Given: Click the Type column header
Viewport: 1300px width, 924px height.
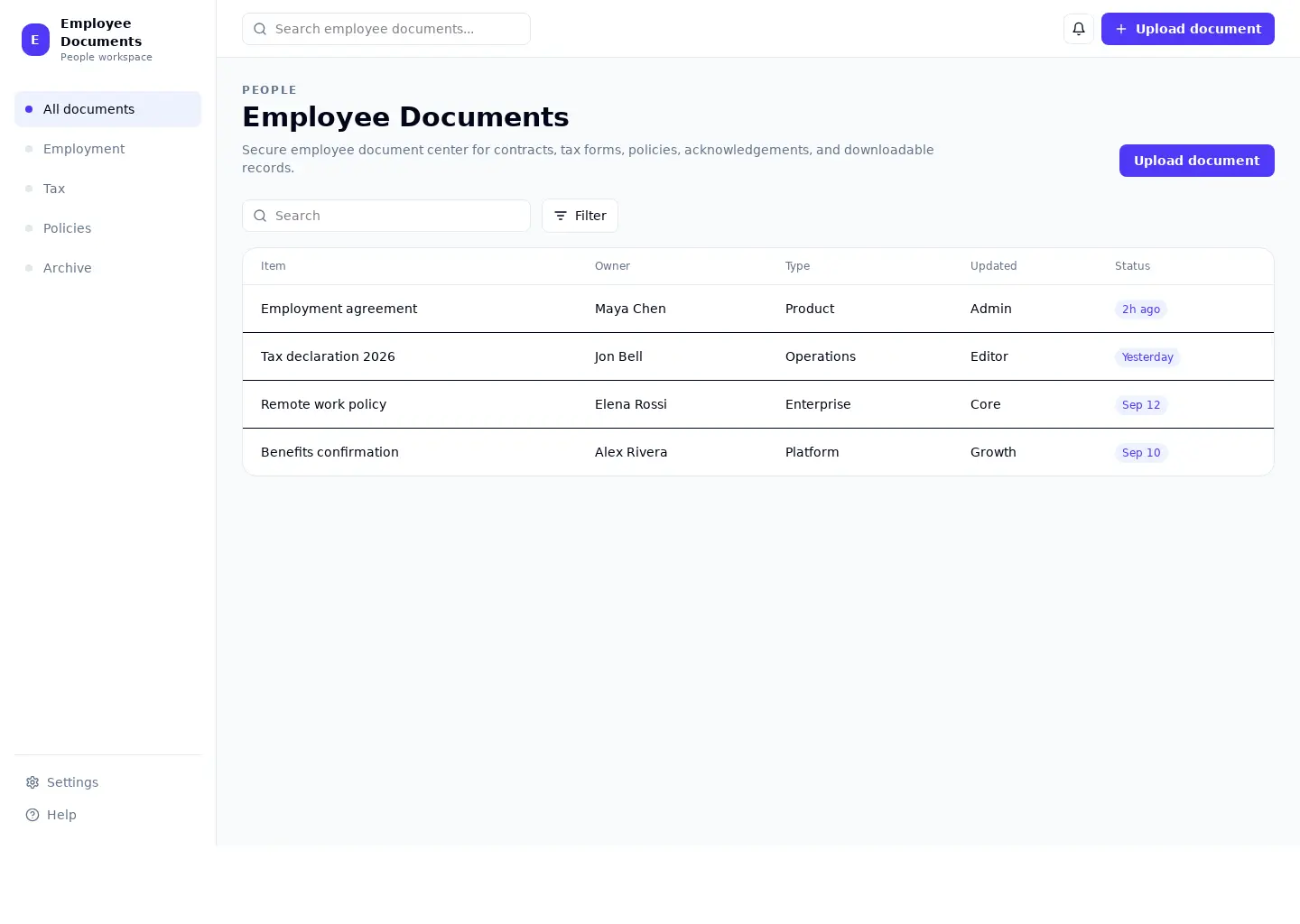Looking at the screenshot, I should (797, 266).
